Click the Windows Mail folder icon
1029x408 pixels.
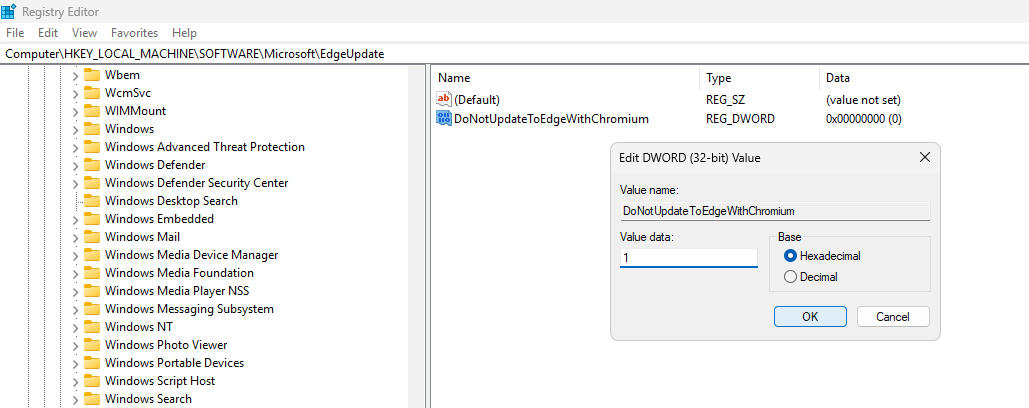click(92, 237)
